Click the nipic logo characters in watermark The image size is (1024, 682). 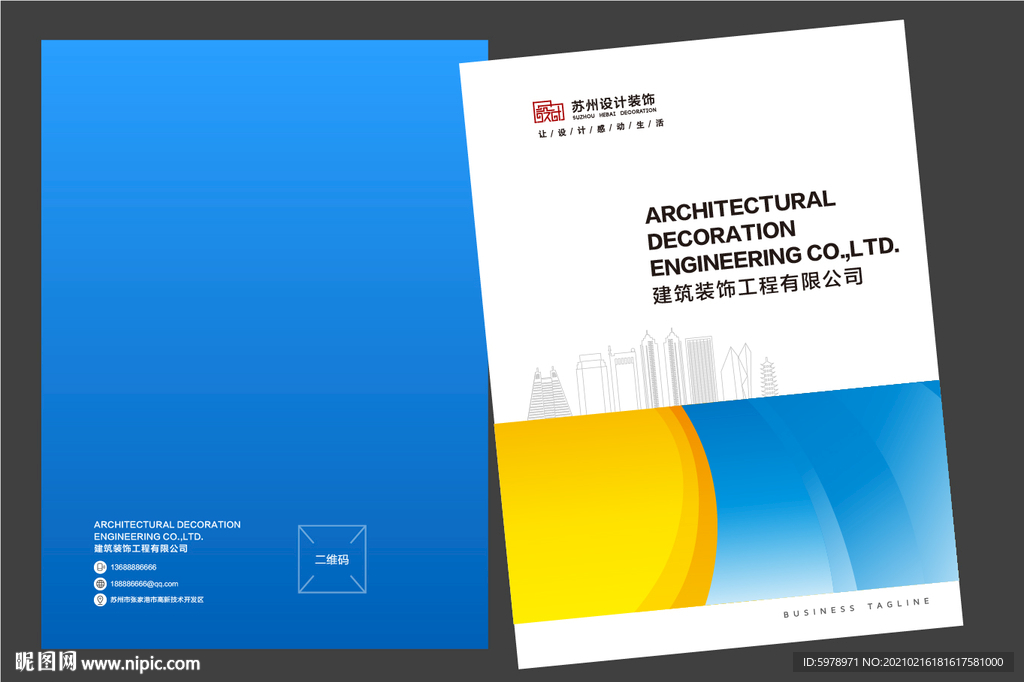tap(45, 662)
